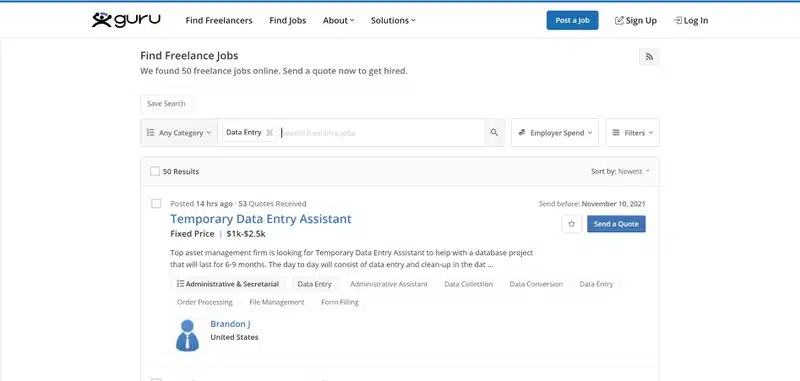Click the Order Processing tag
This screenshot has width=800, height=381.
[x=205, y=302]
